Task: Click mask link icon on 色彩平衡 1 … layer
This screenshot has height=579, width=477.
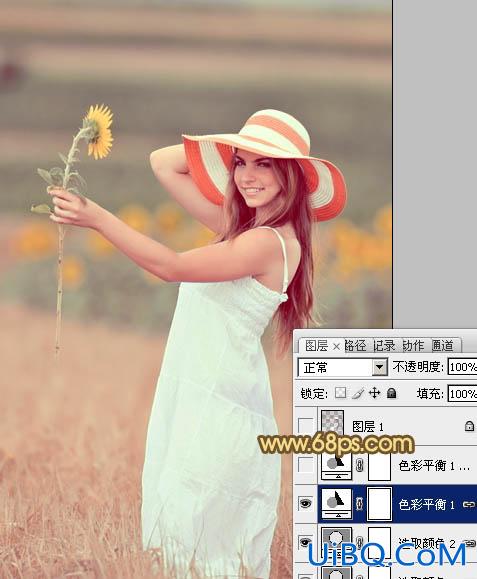Action: [x=359, y=465]
